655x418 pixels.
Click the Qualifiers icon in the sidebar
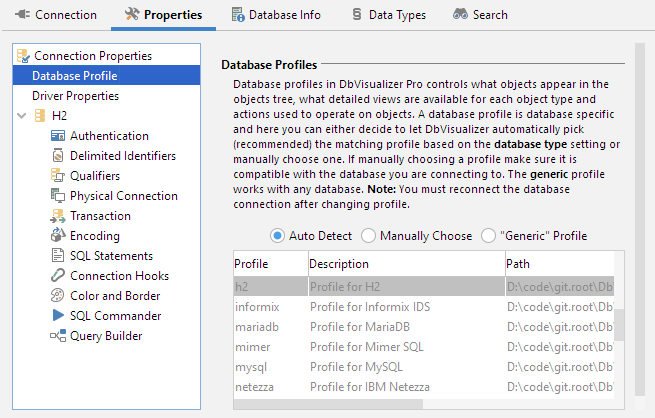[x=57, y=176]
